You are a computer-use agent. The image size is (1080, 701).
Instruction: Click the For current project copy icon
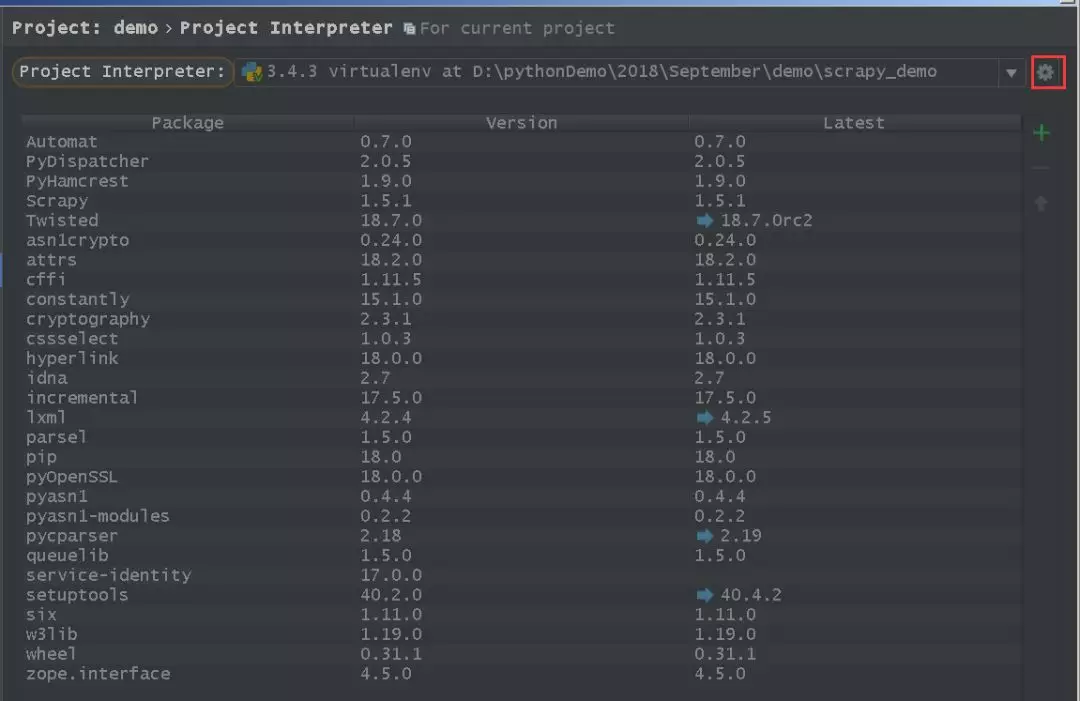pos(409,29)
